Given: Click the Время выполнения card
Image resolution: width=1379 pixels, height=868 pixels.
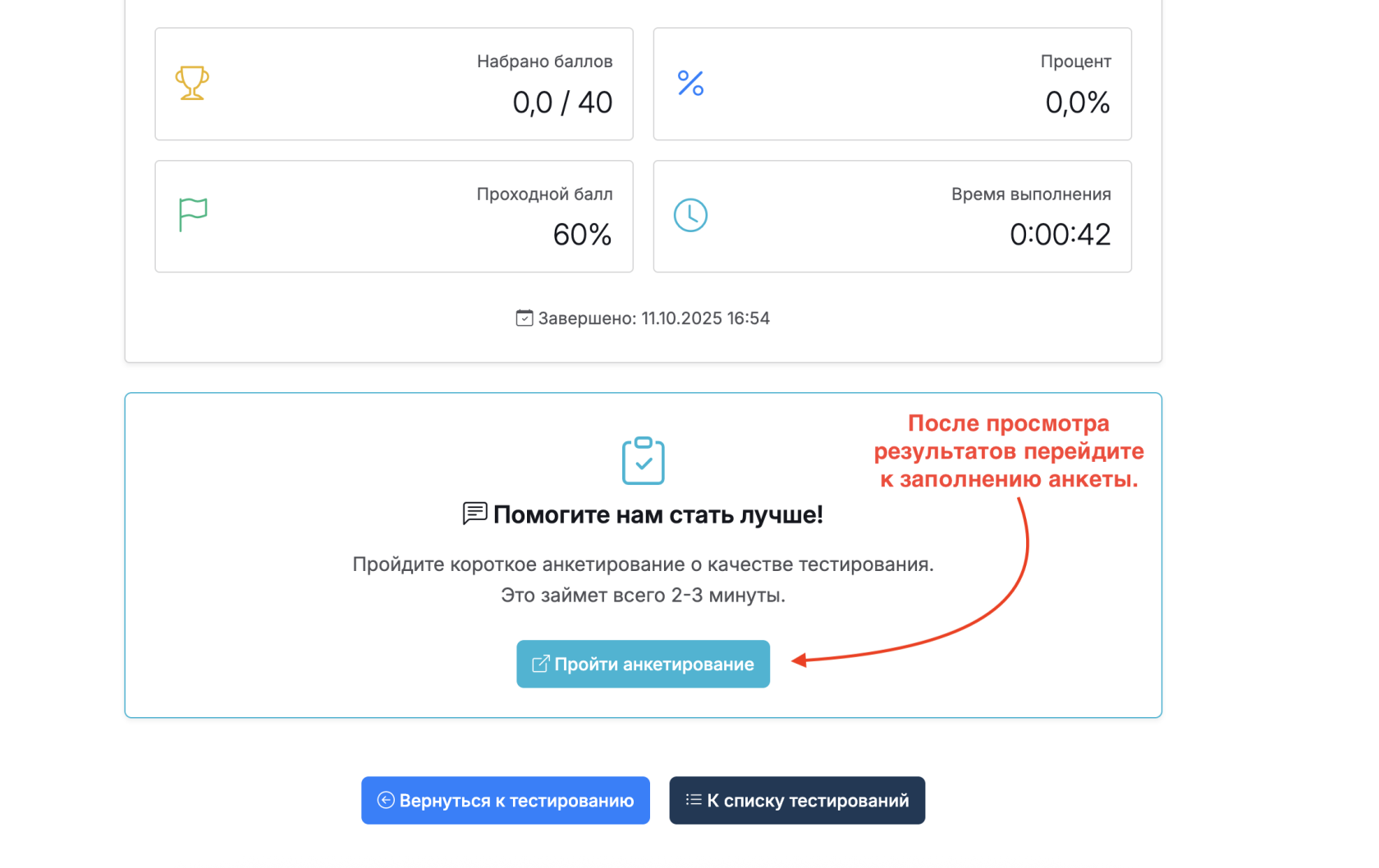Looking at the screenshot, I should (x=892, y=216).
